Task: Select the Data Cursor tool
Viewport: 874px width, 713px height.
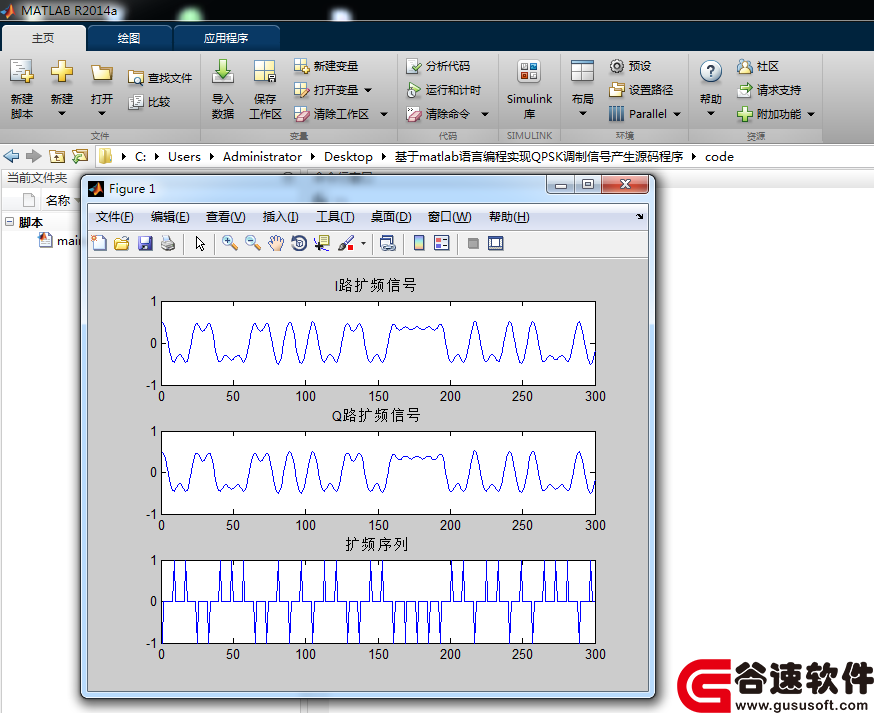Action: 322,243
